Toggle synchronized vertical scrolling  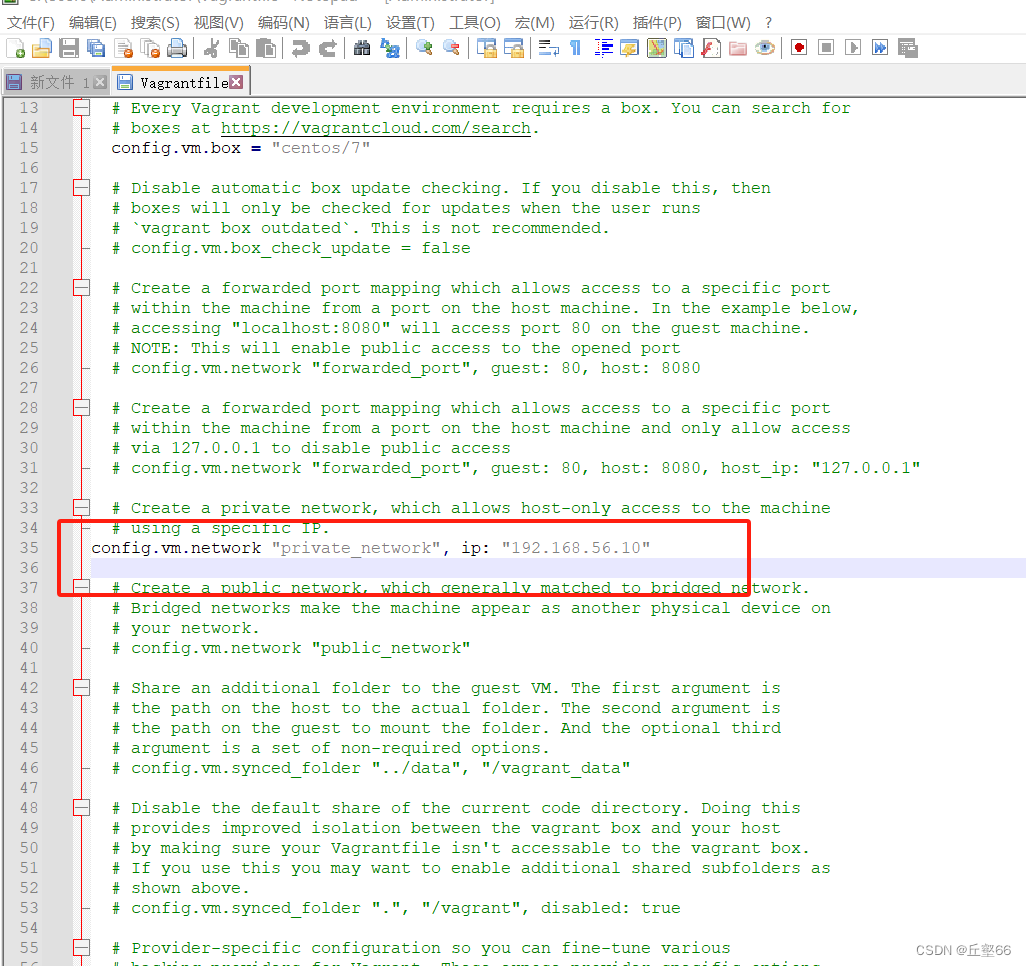pyautogui.click(x=486, y=48)
